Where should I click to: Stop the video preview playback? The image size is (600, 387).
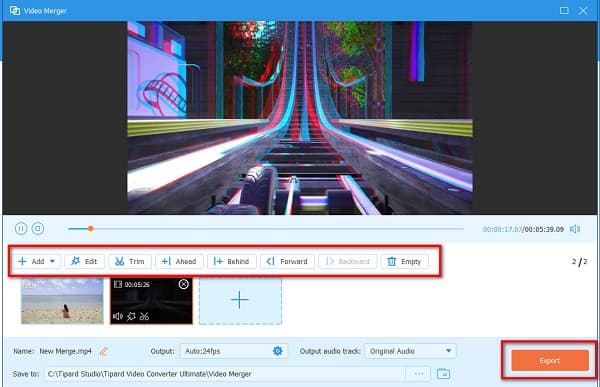click(x=38, y=229)
